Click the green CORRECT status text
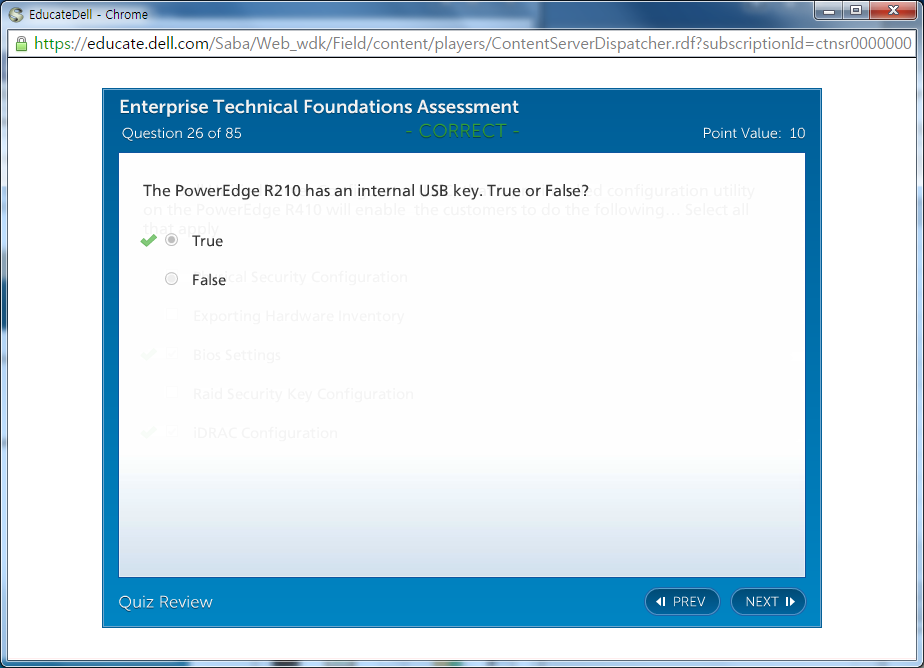 pyautogui.click(x=462, y=131)
